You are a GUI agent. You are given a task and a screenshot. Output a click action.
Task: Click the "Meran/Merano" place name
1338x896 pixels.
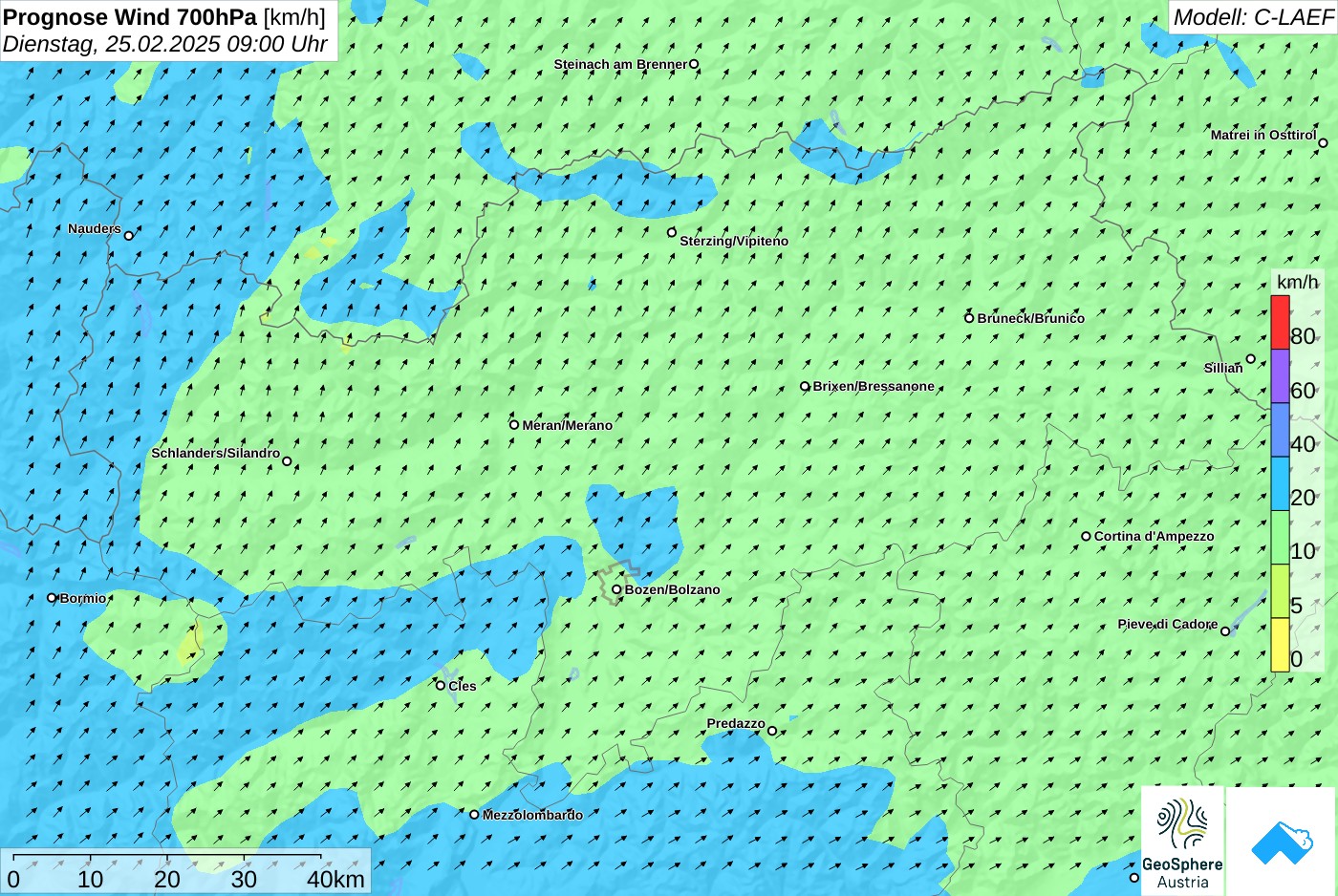click(568, 426)
